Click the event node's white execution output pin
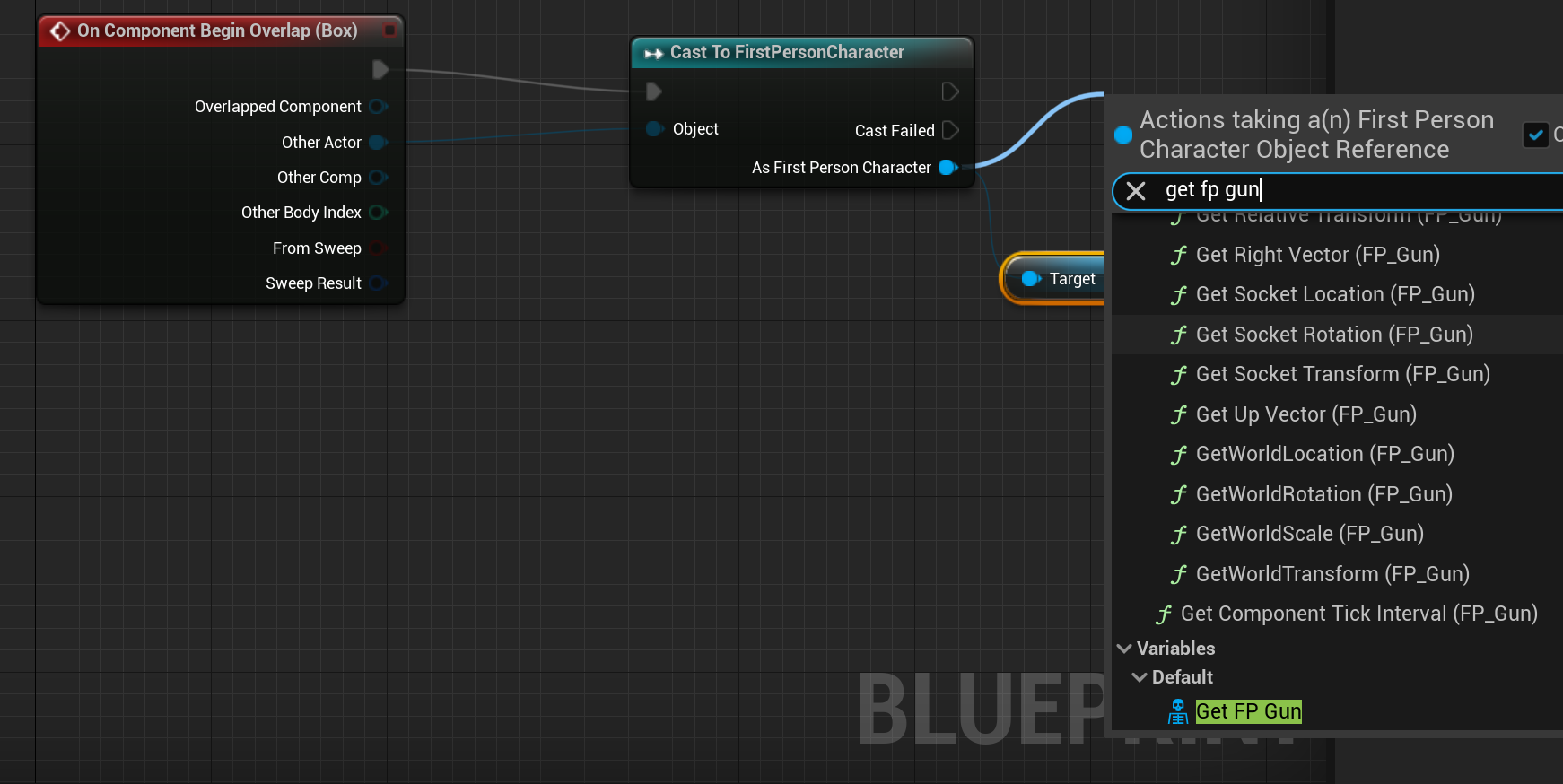The width and height of the screenshot is (1563, 784). click(380, 69)
